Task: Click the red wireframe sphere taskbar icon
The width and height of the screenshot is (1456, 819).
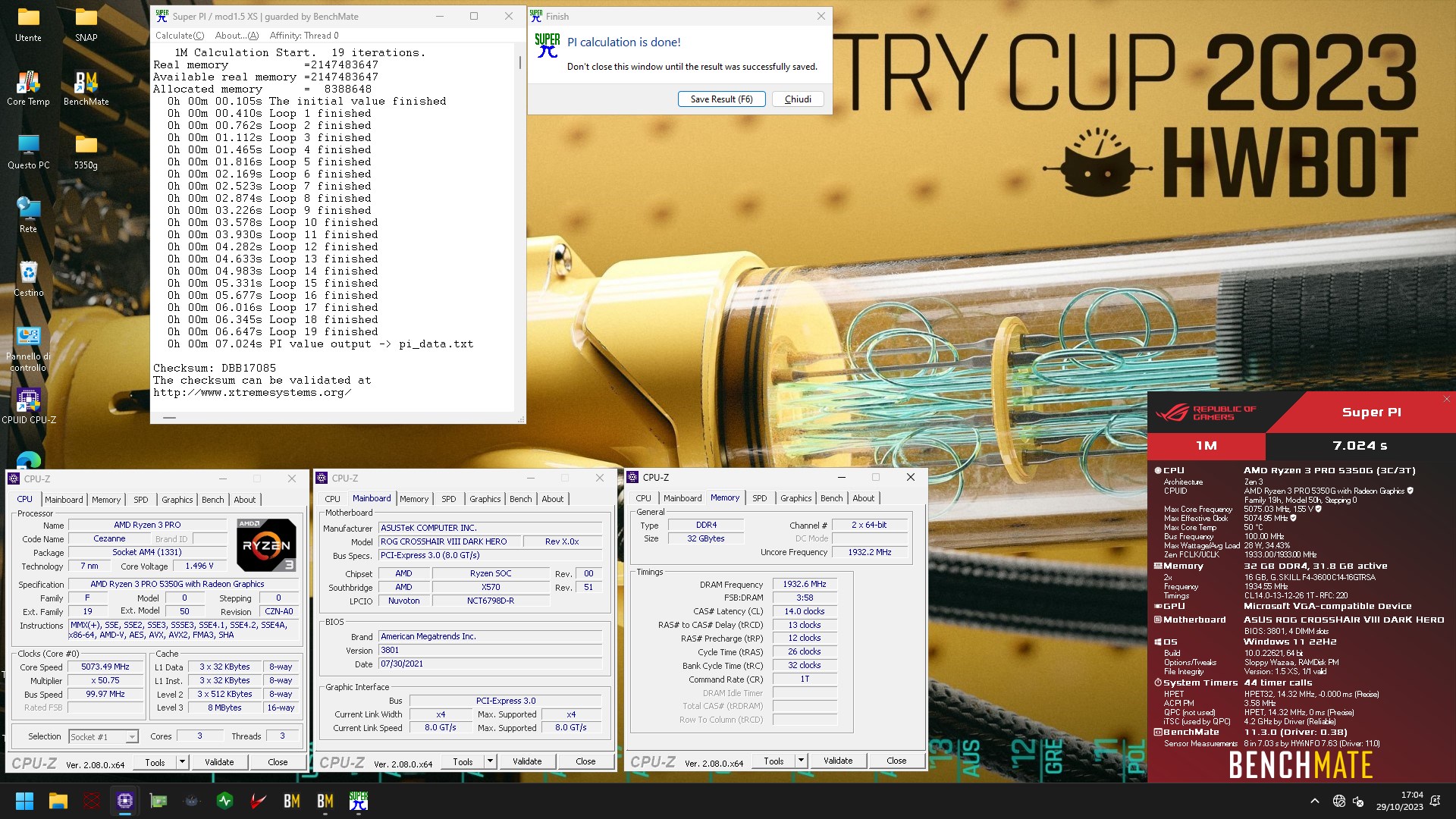Action: [92, 801]
